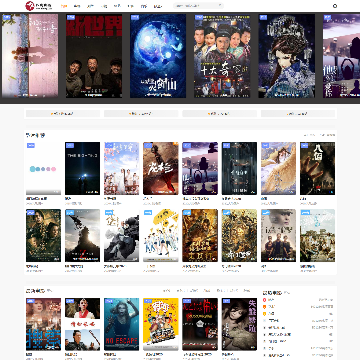
Task: Select the second navigation menu item in header
Action: (77, 6)
